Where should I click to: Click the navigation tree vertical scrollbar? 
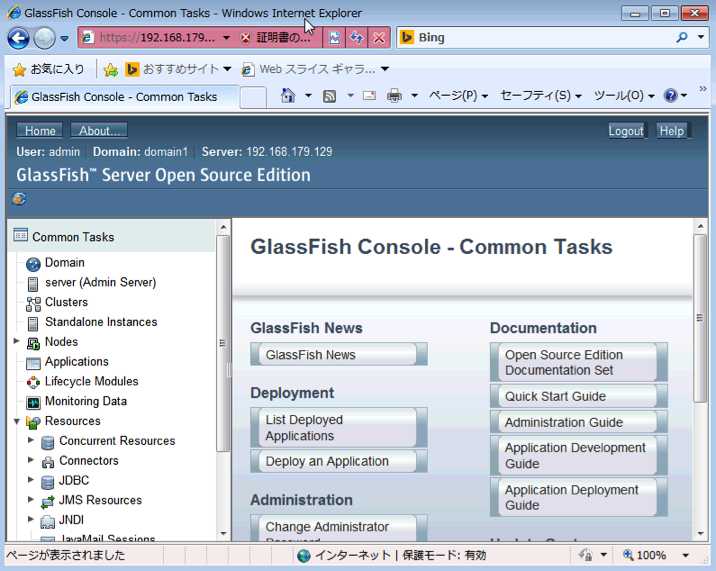tap(223, 343)
